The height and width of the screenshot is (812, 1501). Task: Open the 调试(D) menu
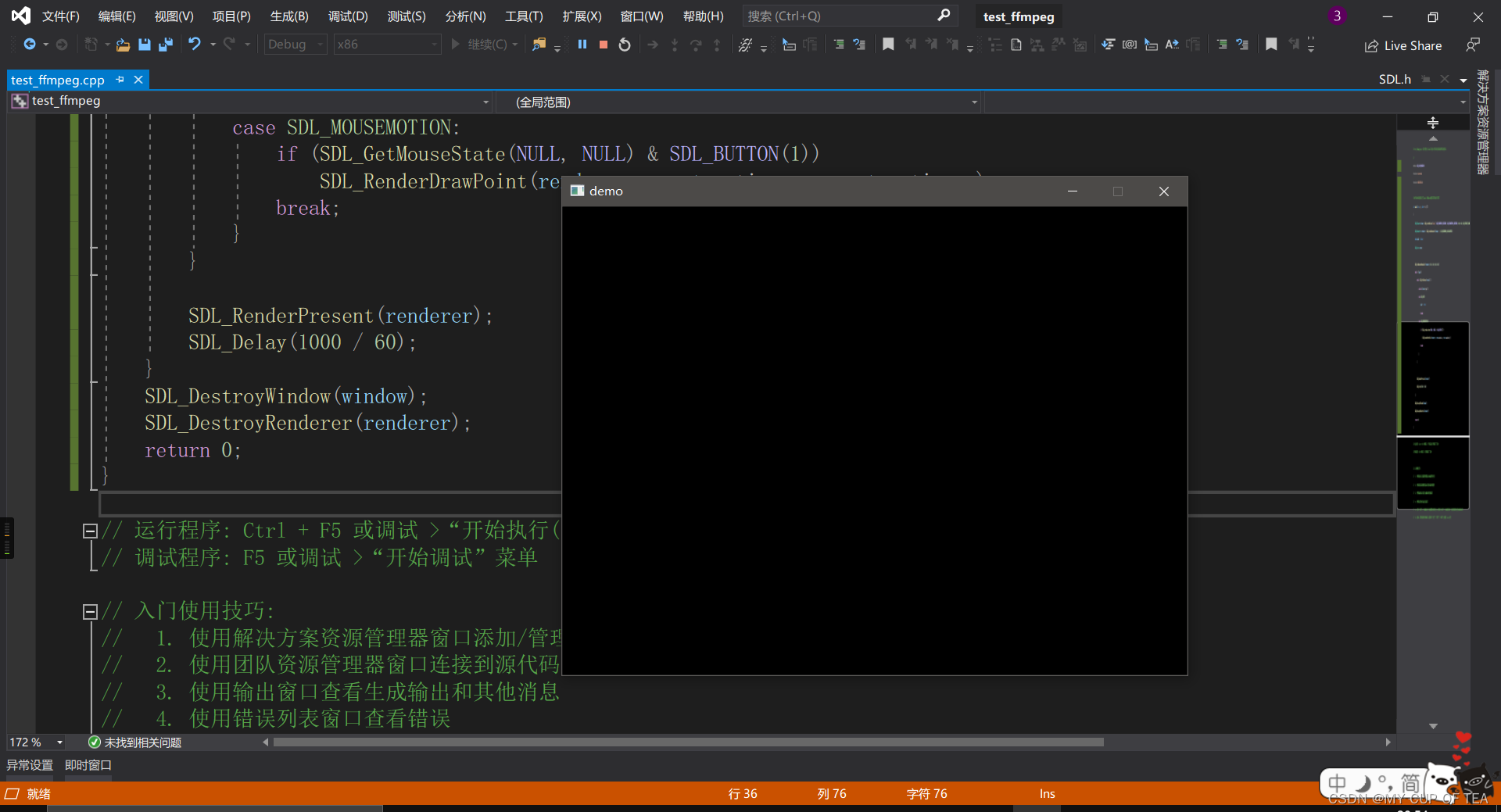[x=348, y=16]
